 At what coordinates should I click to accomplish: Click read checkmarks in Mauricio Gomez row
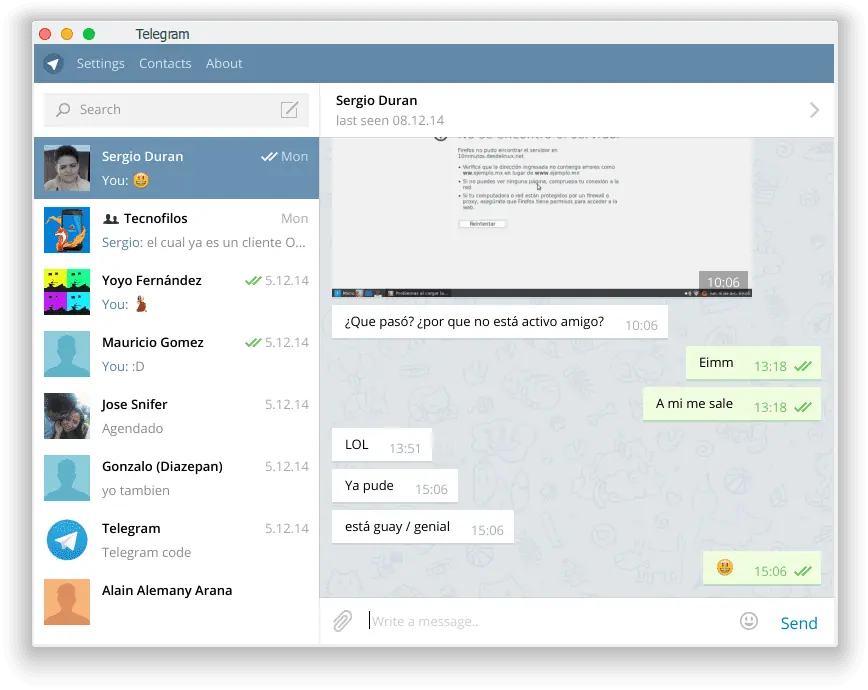point(253,343)
